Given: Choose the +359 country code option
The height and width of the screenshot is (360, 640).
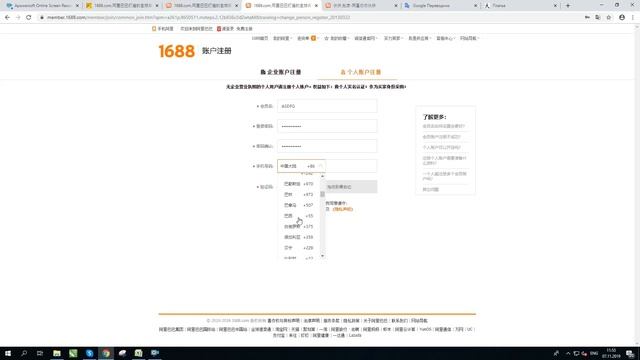Looking at the screenshot, I should 299,237.
